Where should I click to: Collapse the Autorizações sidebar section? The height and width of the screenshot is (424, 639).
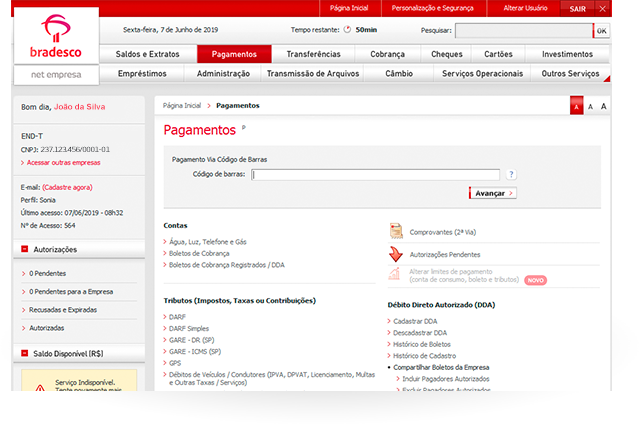point(23,250)
